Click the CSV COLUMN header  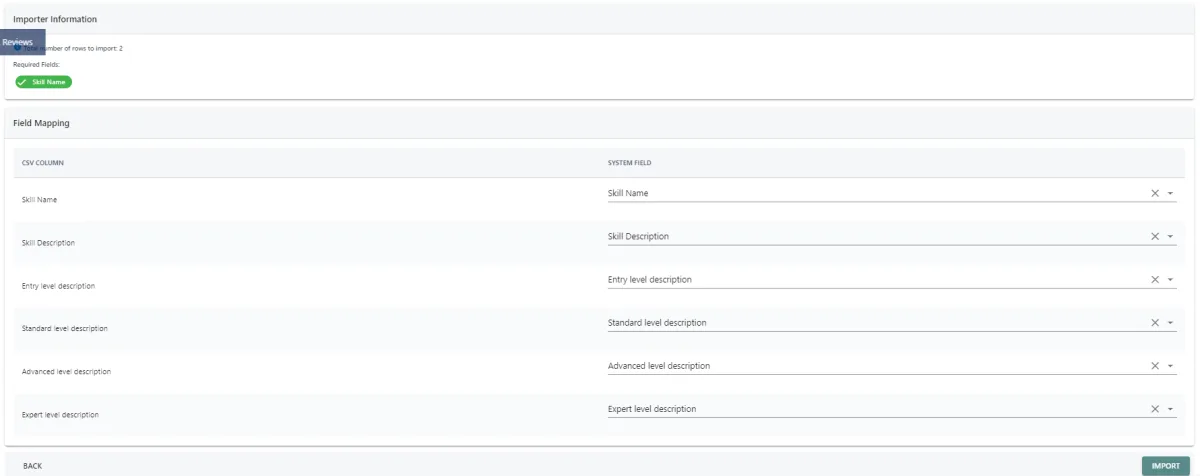(x=44, y=163)
